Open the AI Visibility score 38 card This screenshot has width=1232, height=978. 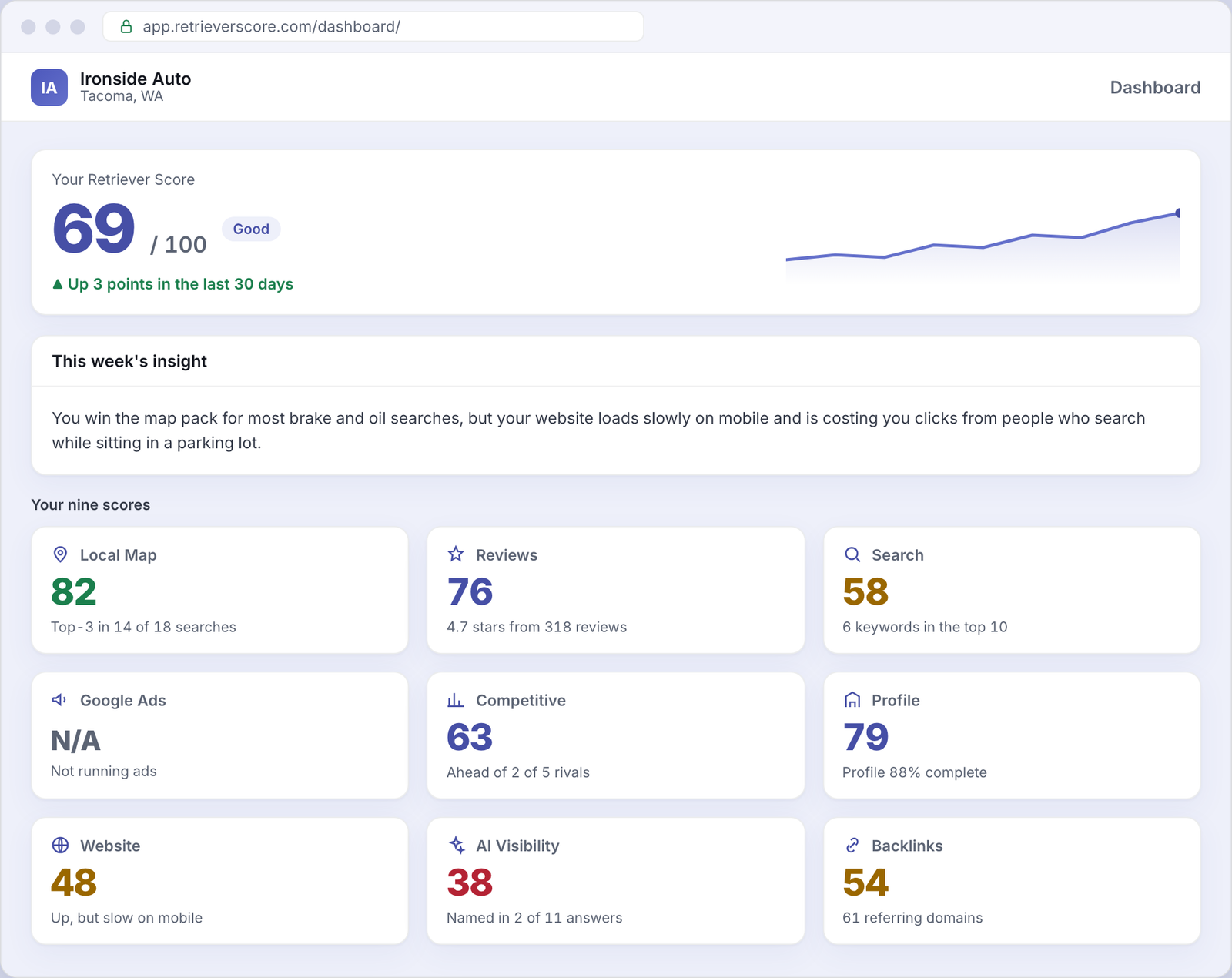pyautogui.click(x=615, y=881)
